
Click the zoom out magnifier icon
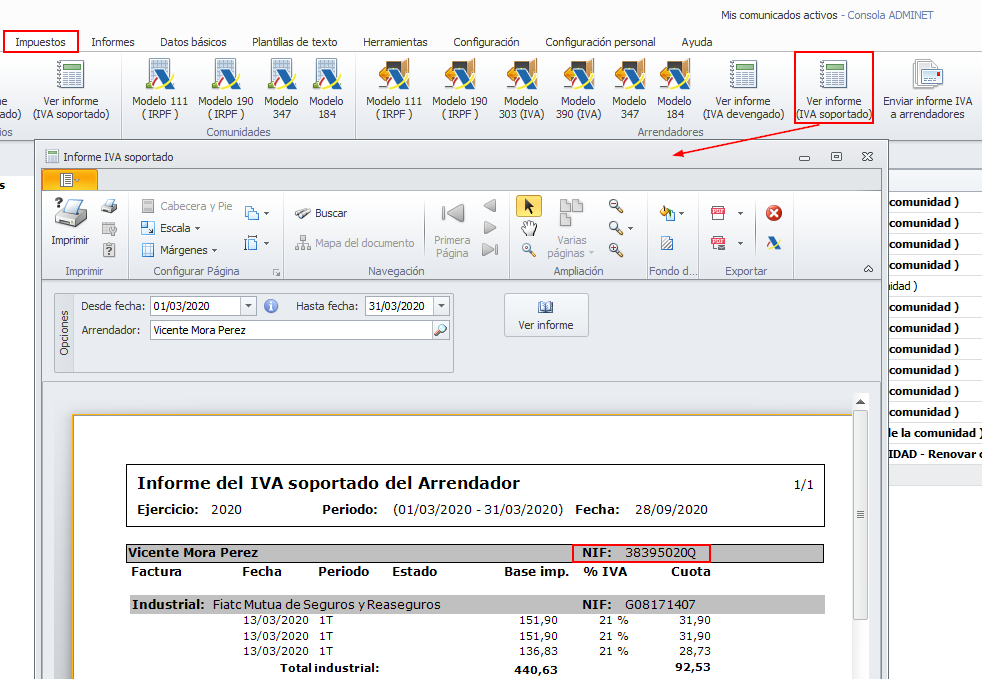(x=616, y=206)
